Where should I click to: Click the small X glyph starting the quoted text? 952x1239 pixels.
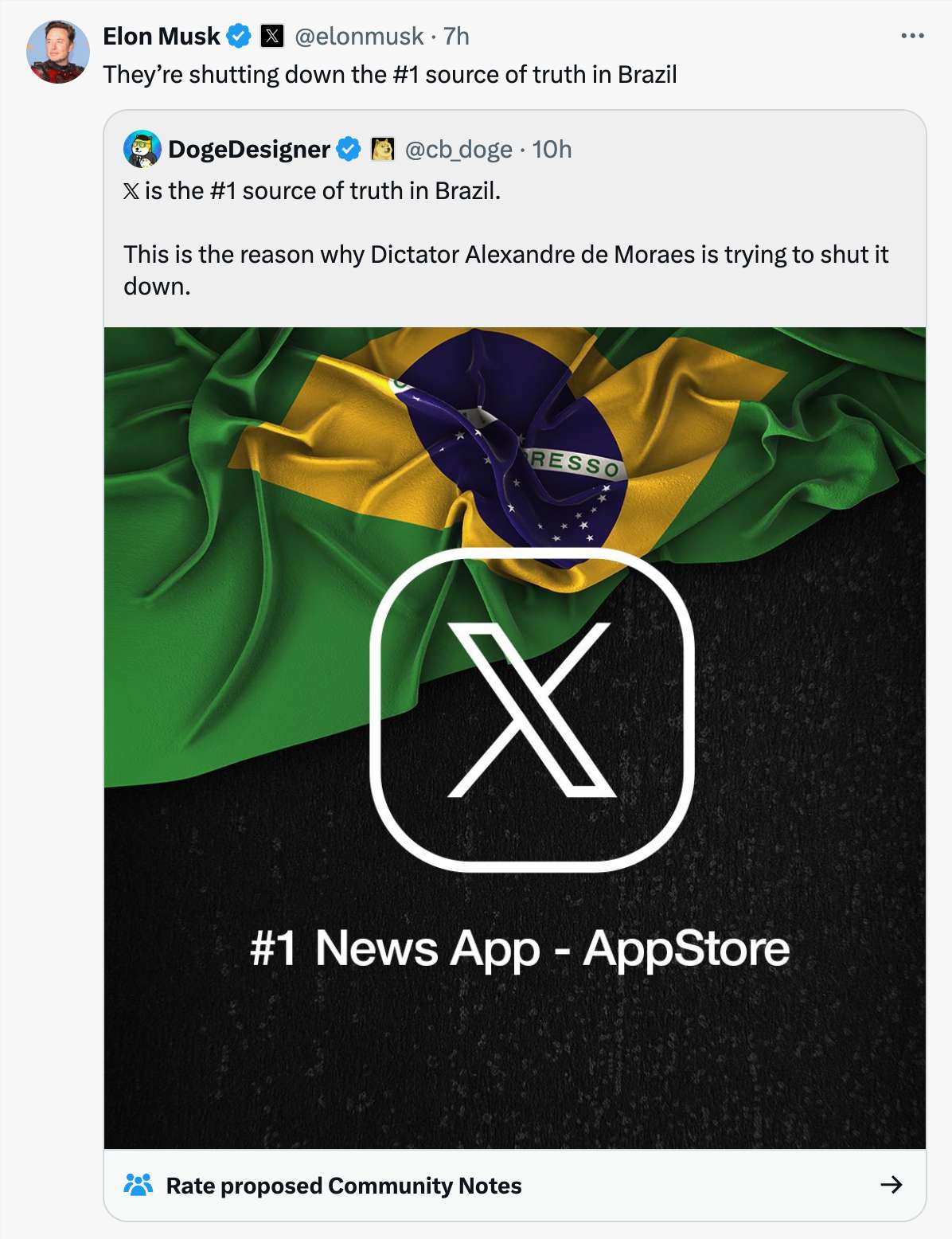click(131, 191)
